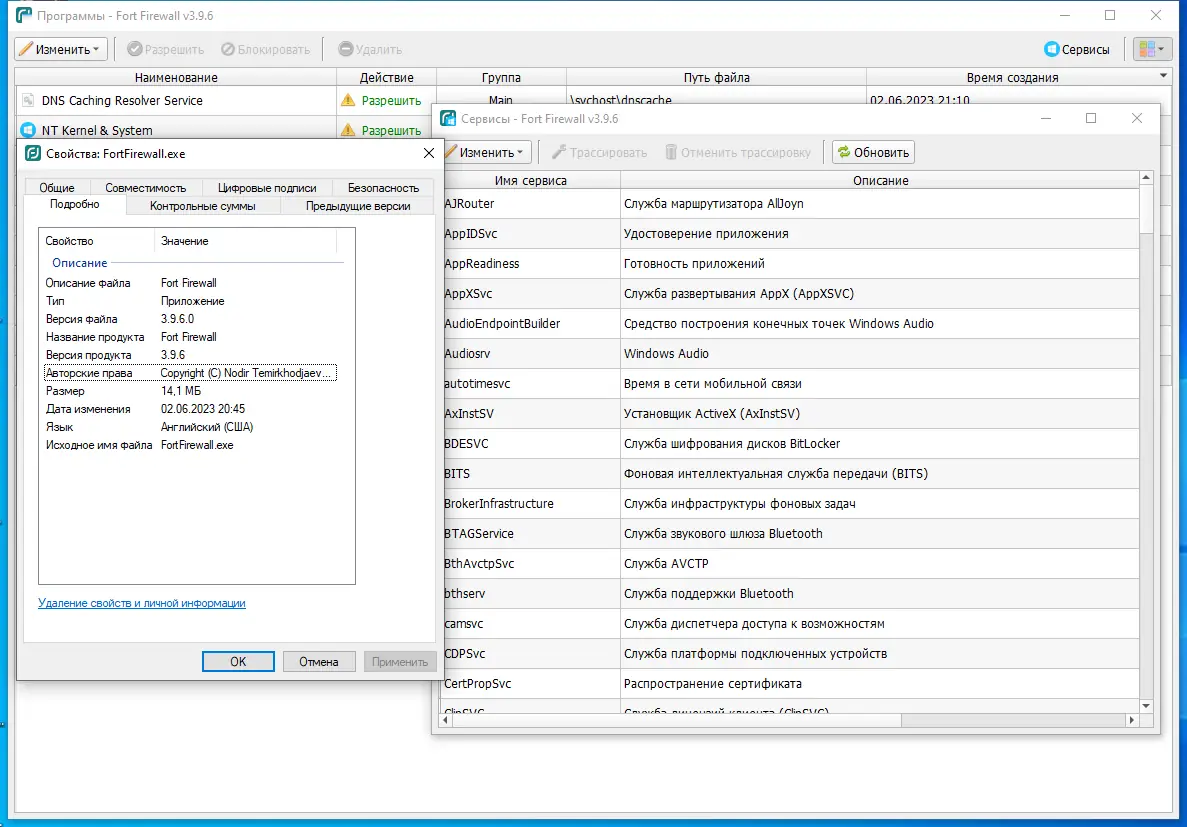Switch to the Контрольные суммы tab
Image resolution: width=1187 pixels, height=827 pixels.
point(203,206)
